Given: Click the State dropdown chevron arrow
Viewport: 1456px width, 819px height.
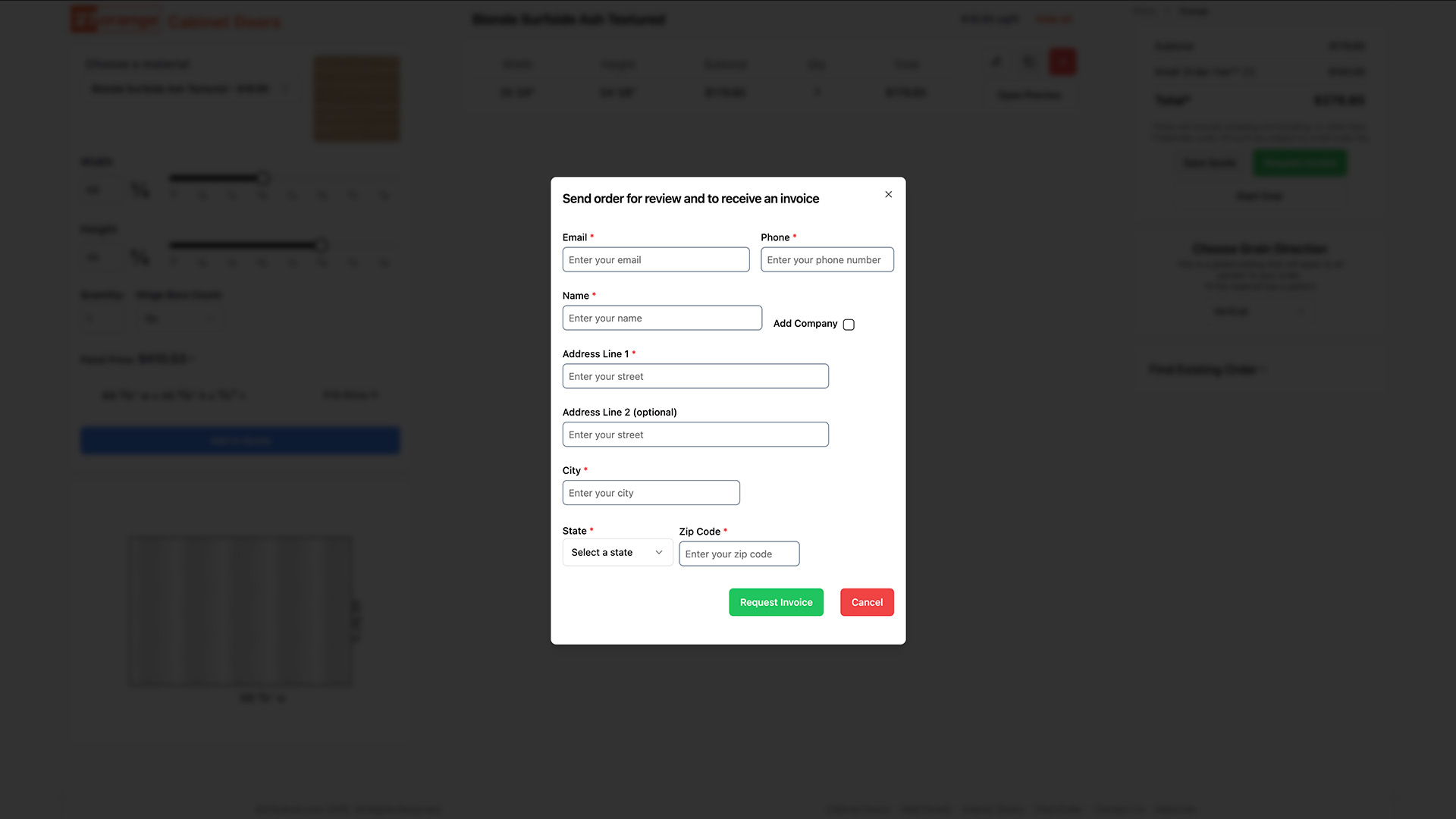Looking at the screenshot, I should pos(658,553).
